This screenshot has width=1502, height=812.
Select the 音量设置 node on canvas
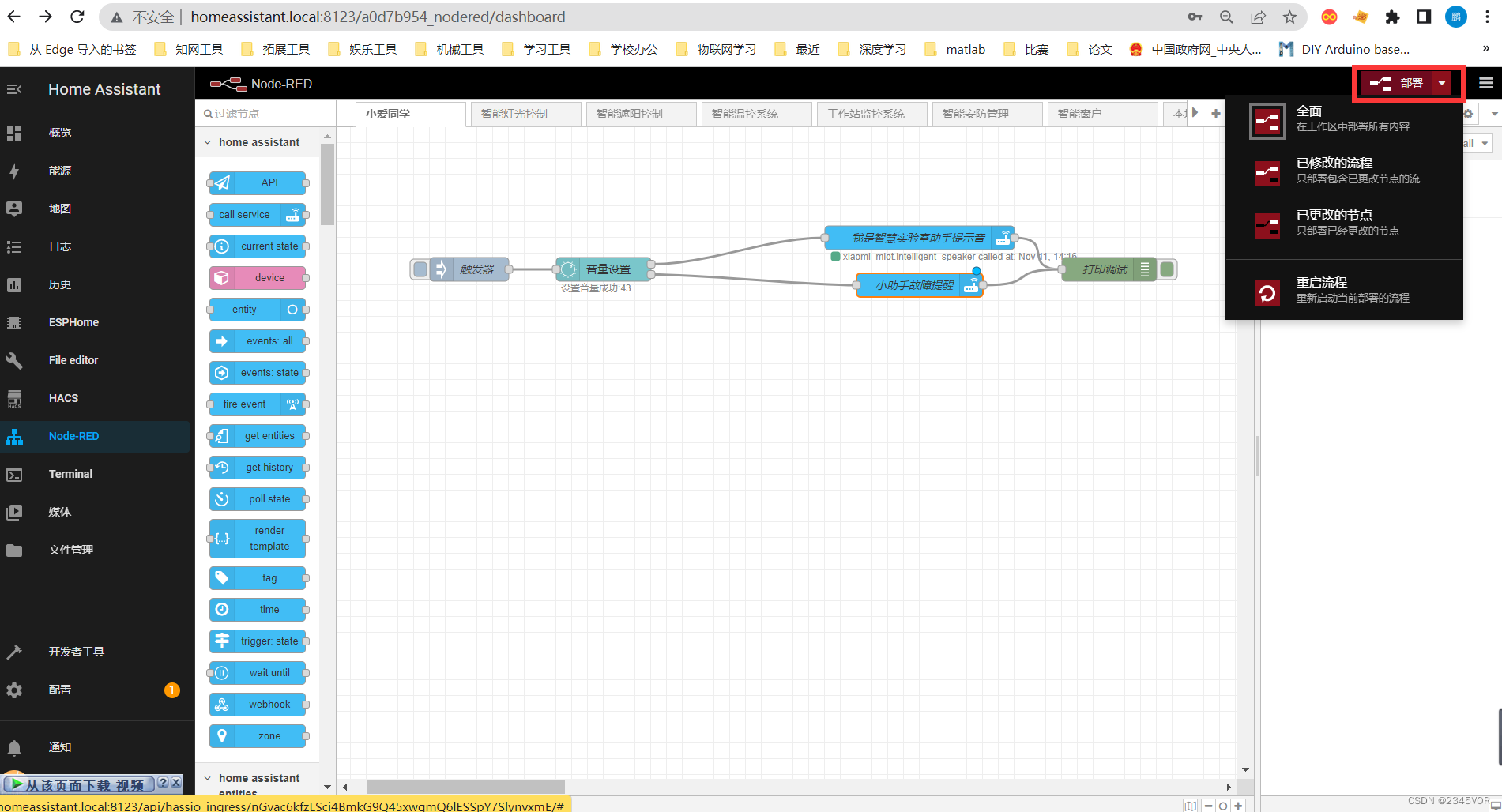coord(604,269)
